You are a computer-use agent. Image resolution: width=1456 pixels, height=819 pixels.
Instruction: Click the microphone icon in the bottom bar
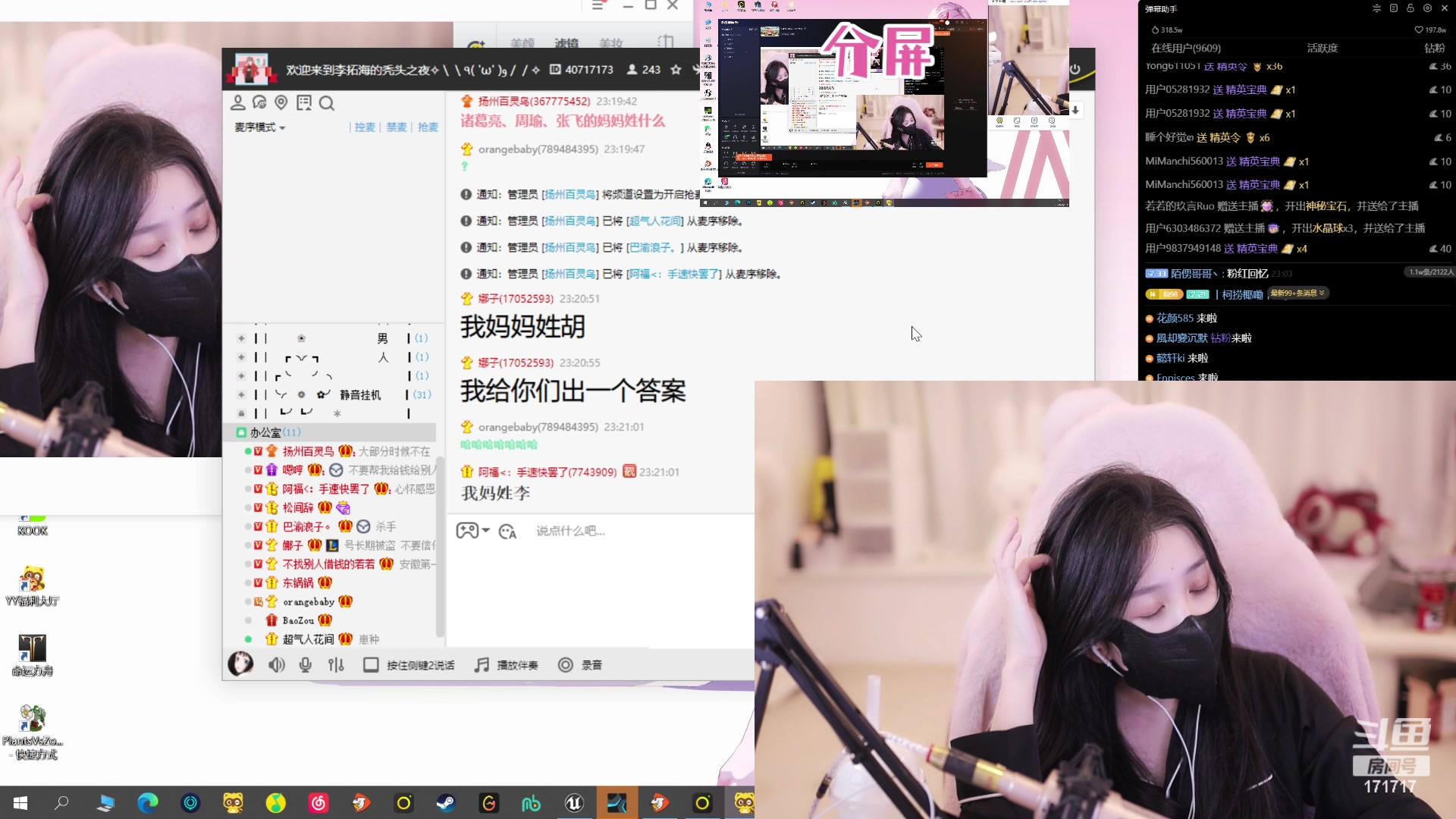pyautogui.click(x=305, y=664)
